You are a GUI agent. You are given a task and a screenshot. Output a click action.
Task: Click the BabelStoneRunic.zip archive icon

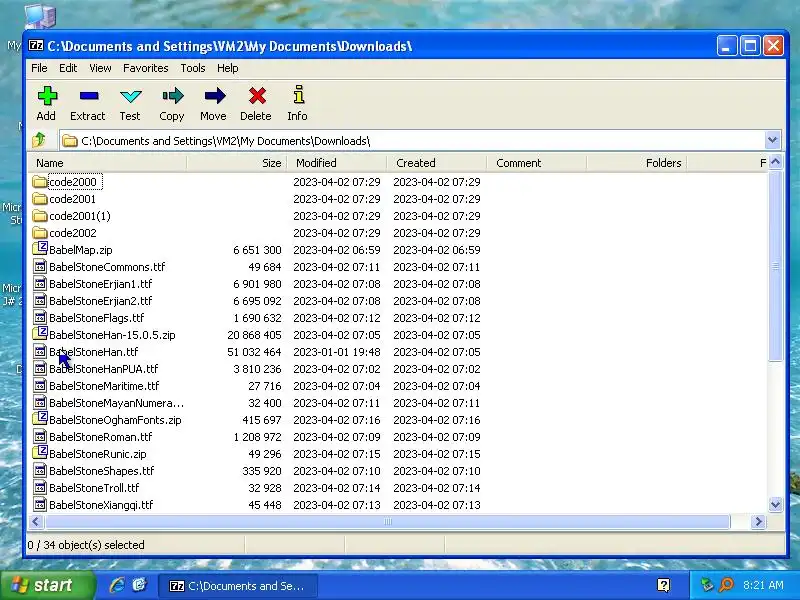39,453
